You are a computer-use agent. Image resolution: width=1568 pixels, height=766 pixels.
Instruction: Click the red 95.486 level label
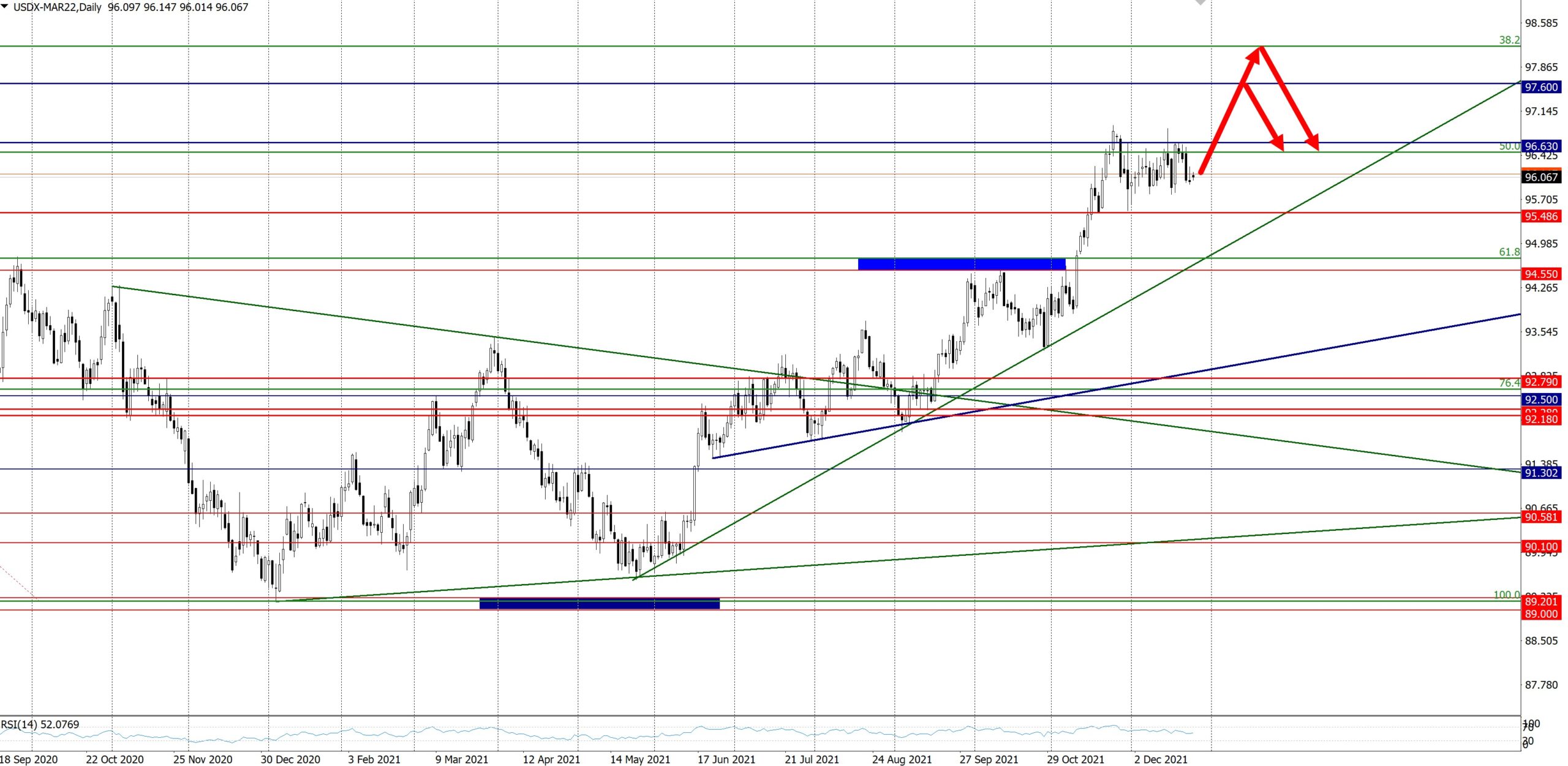tap(1540, 216)
